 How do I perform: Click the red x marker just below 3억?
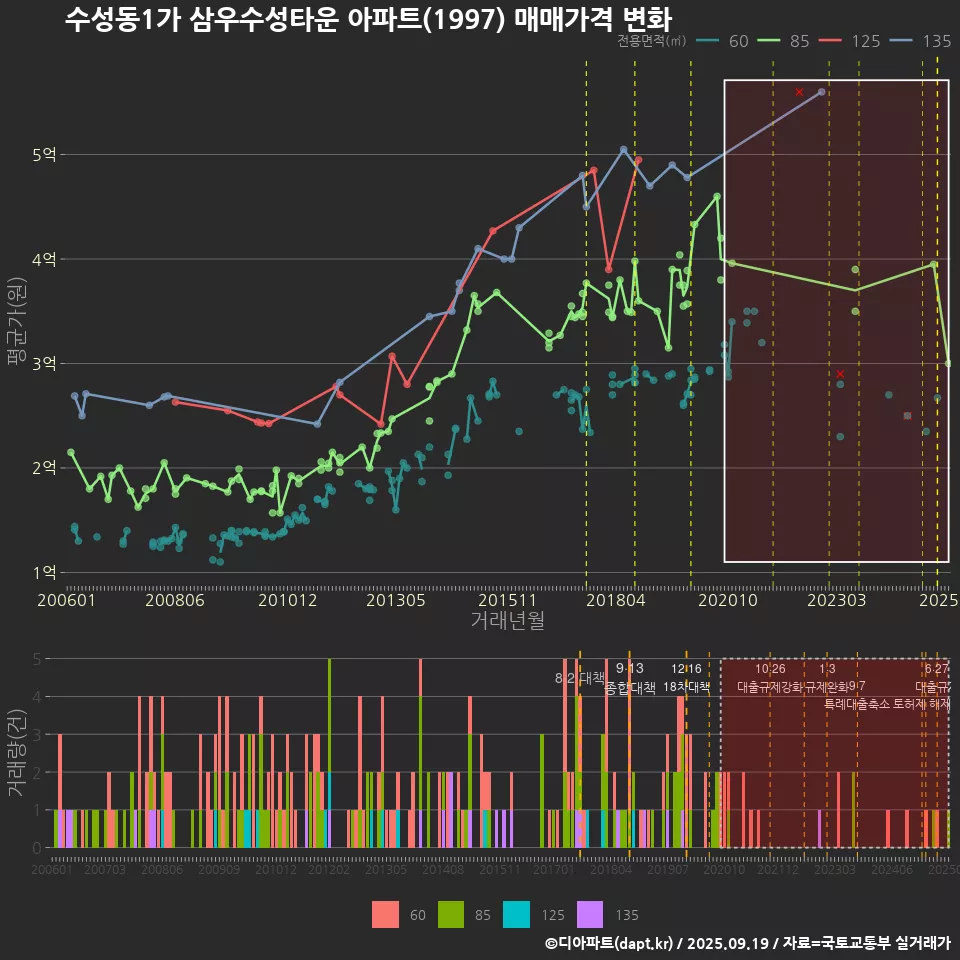tap(840, 373)
